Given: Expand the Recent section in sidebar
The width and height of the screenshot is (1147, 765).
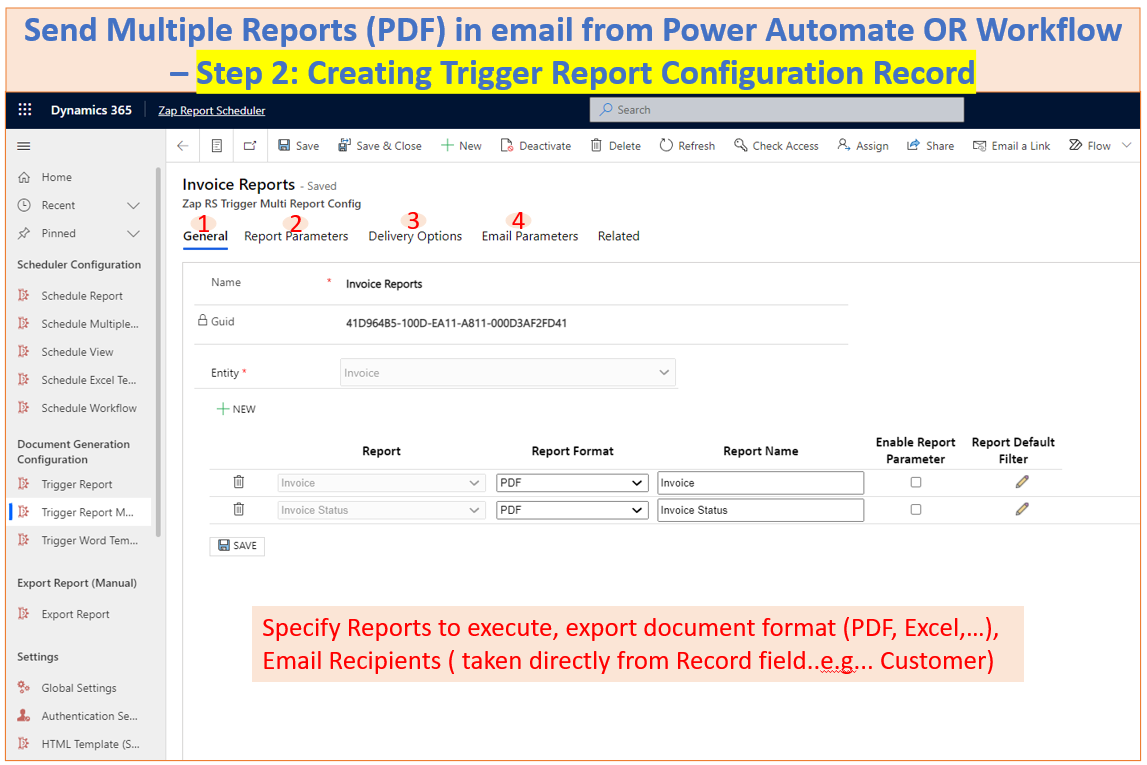Looking at the screenshot, I should [133, 205].
